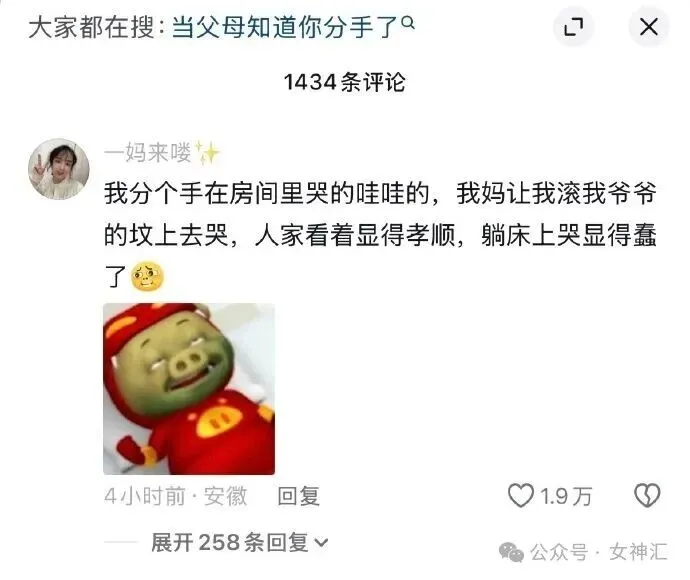Reply using the 回复 button
Image resolution: width=690 pixels, height=580 pixels.
coord(298,496)
